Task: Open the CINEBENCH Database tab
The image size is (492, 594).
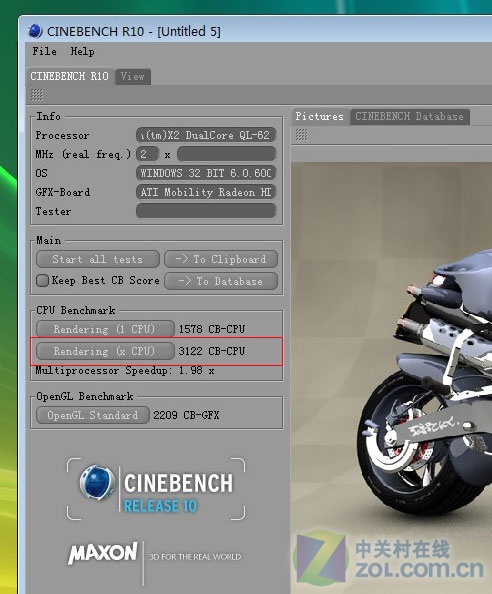Action: tap(409, 117)
